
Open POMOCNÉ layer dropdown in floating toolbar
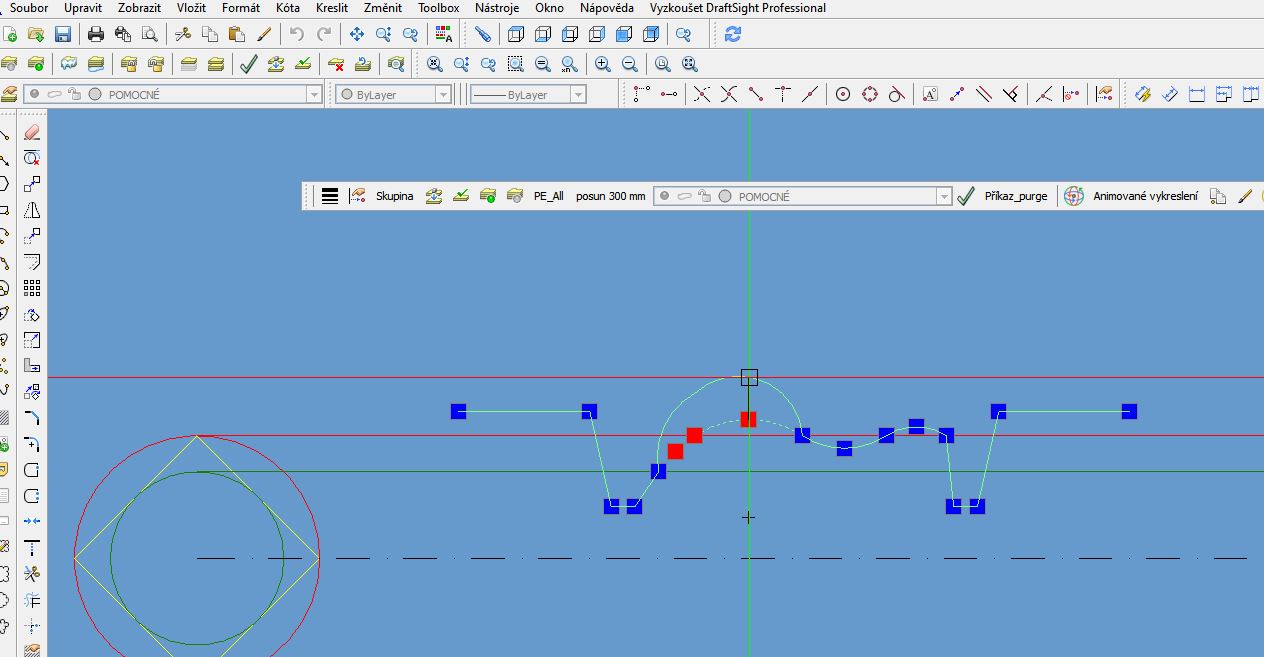point(943,197)
